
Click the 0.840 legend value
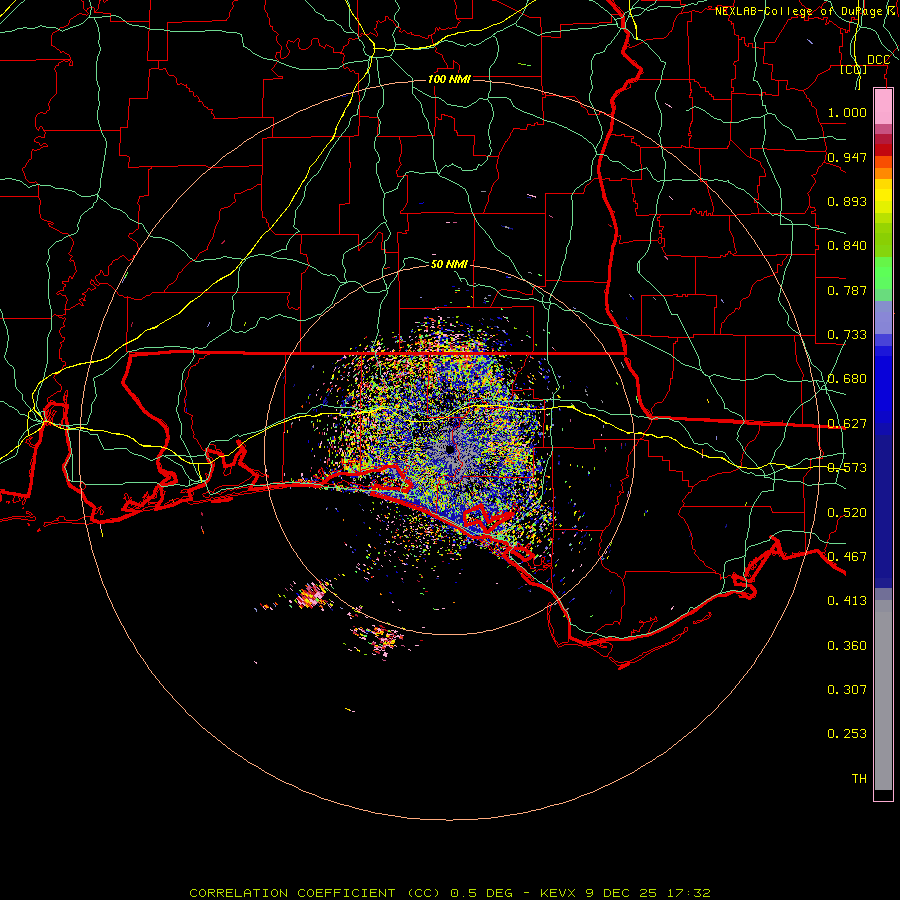tap(847, 246)
